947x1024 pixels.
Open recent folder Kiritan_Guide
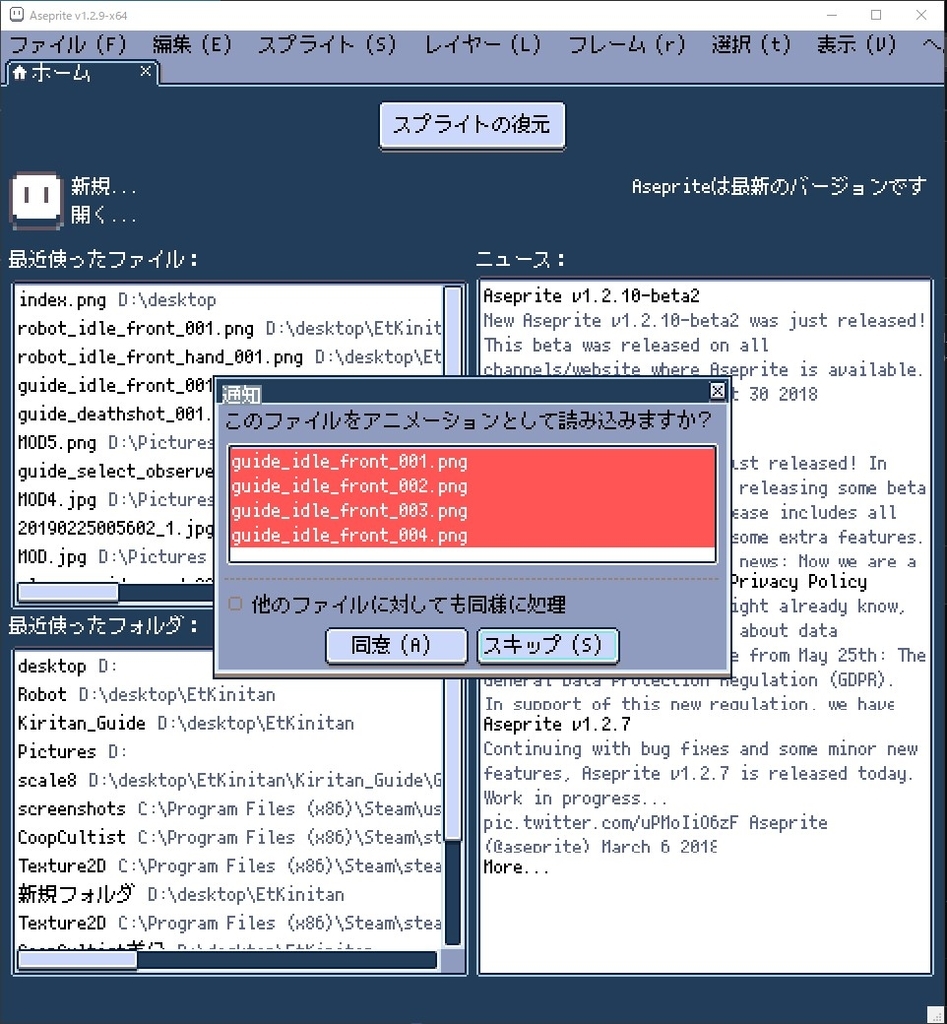pyautogui.click(x=229, y=724)
